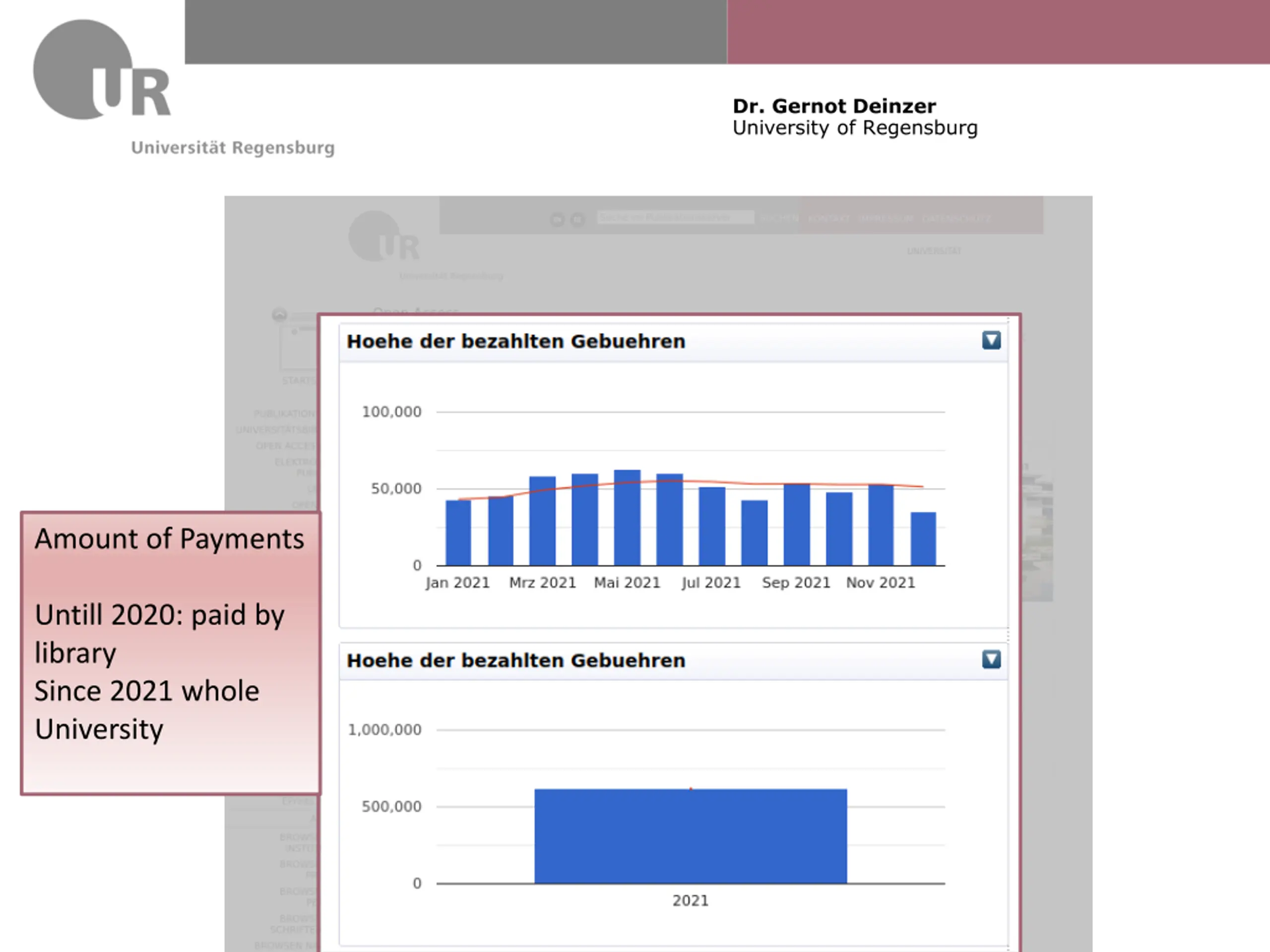Viewport: 1270px width, 952px height.
Task: Click the Dec 2021 bar in the monthly chart
Action: pyautogui.click(x=923, y=539)
